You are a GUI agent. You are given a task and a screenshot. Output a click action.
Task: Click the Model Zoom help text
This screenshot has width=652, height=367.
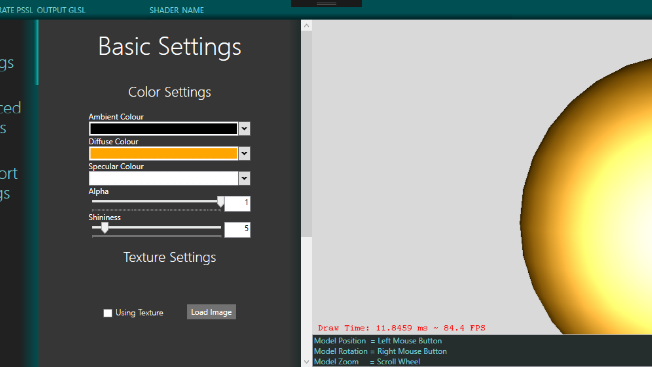[367, 362]
